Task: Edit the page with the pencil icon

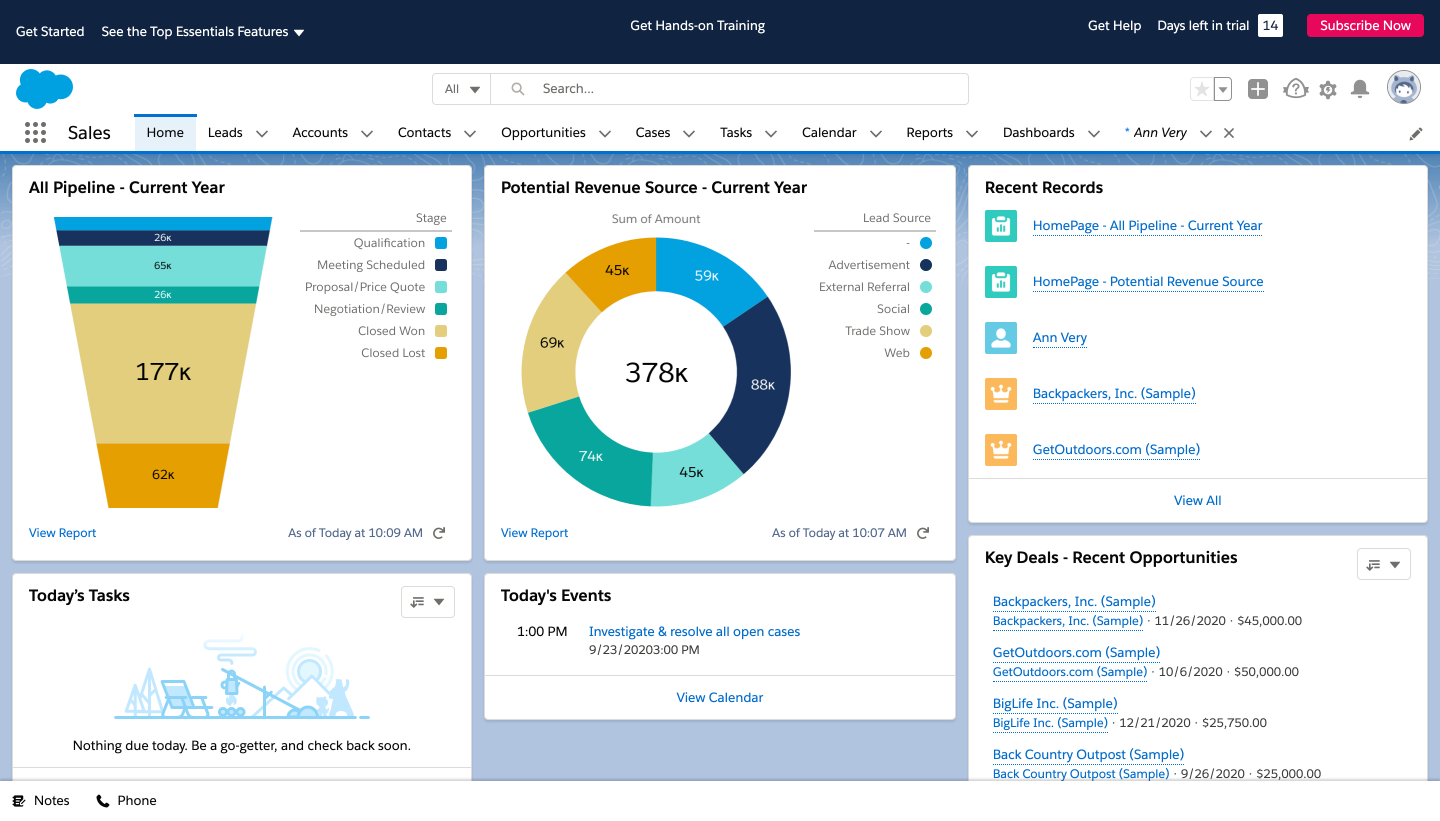Action: coord(1416,133)
